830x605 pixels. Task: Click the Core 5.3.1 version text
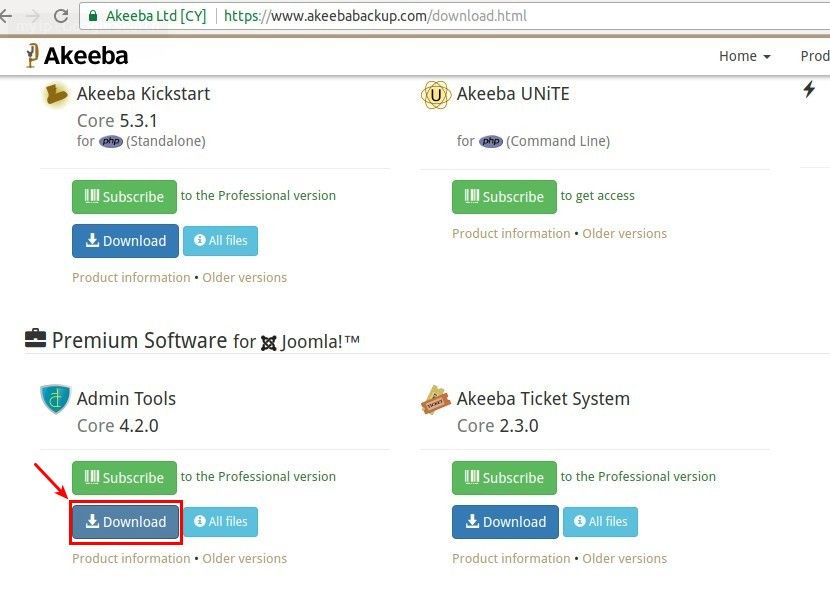click(x=118, y=121)
